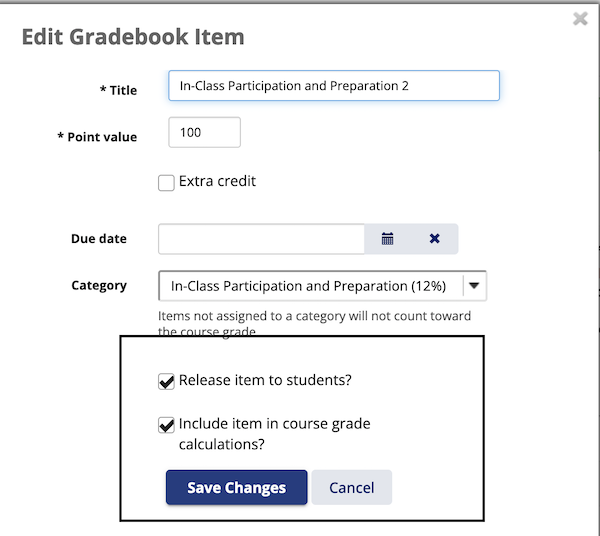The height and width of the screenshot is (536, 600).
Task: Click into the Point value field
Action: pos(205,133)
